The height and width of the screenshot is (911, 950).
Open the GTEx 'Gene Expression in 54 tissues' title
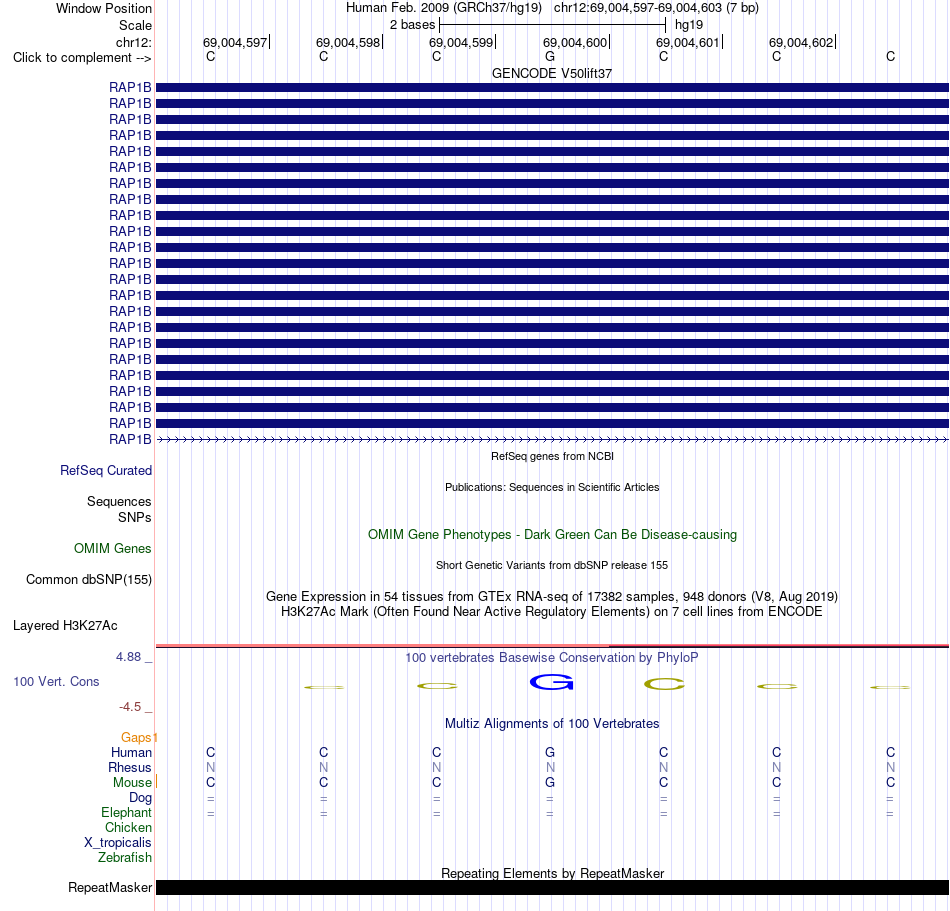552,597
